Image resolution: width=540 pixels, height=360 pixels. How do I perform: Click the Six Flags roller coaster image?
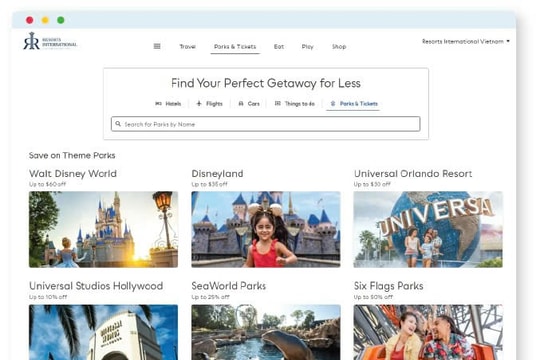coord(428,332)
